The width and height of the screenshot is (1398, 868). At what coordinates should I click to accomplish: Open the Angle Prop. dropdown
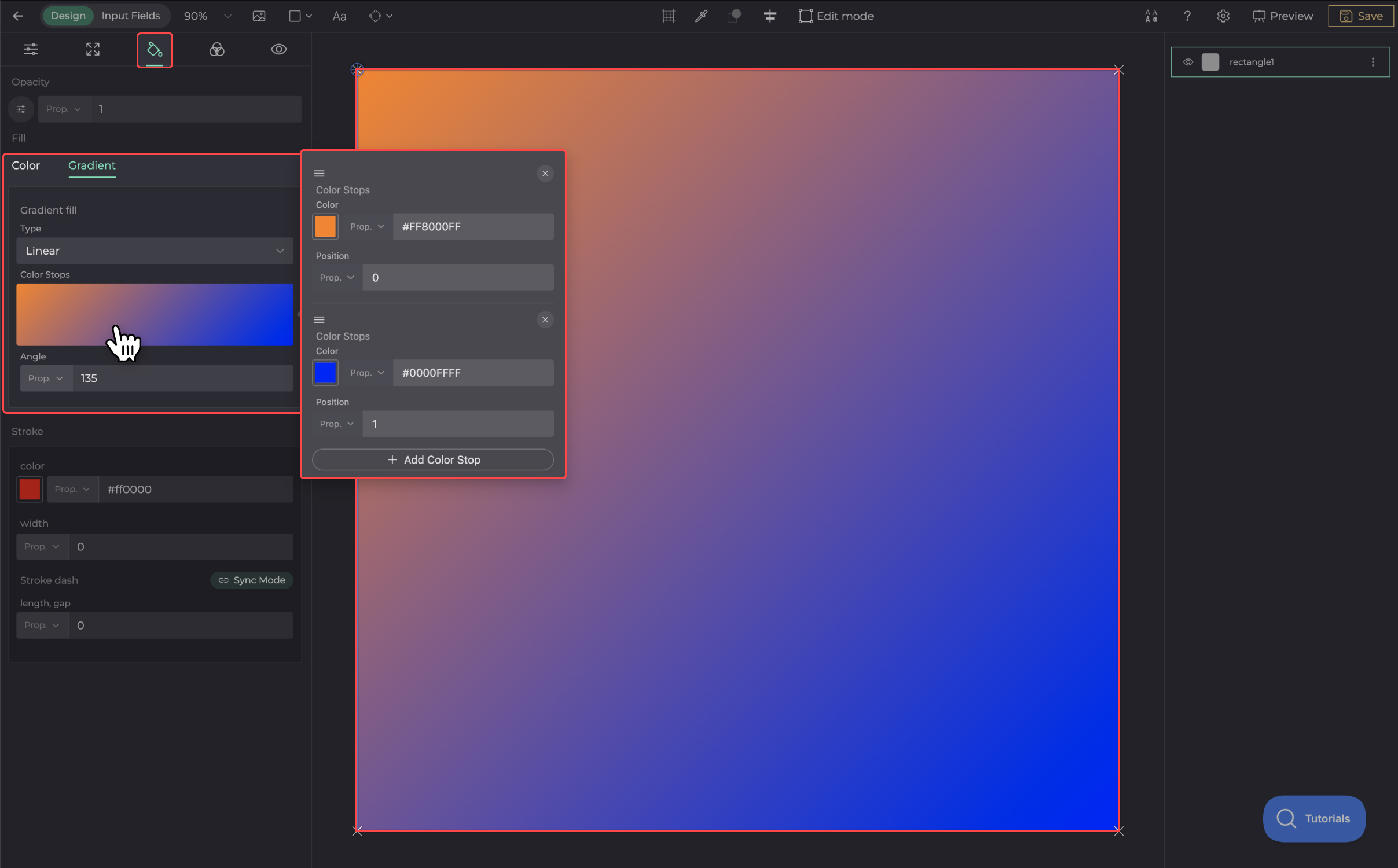coord(46,378)
